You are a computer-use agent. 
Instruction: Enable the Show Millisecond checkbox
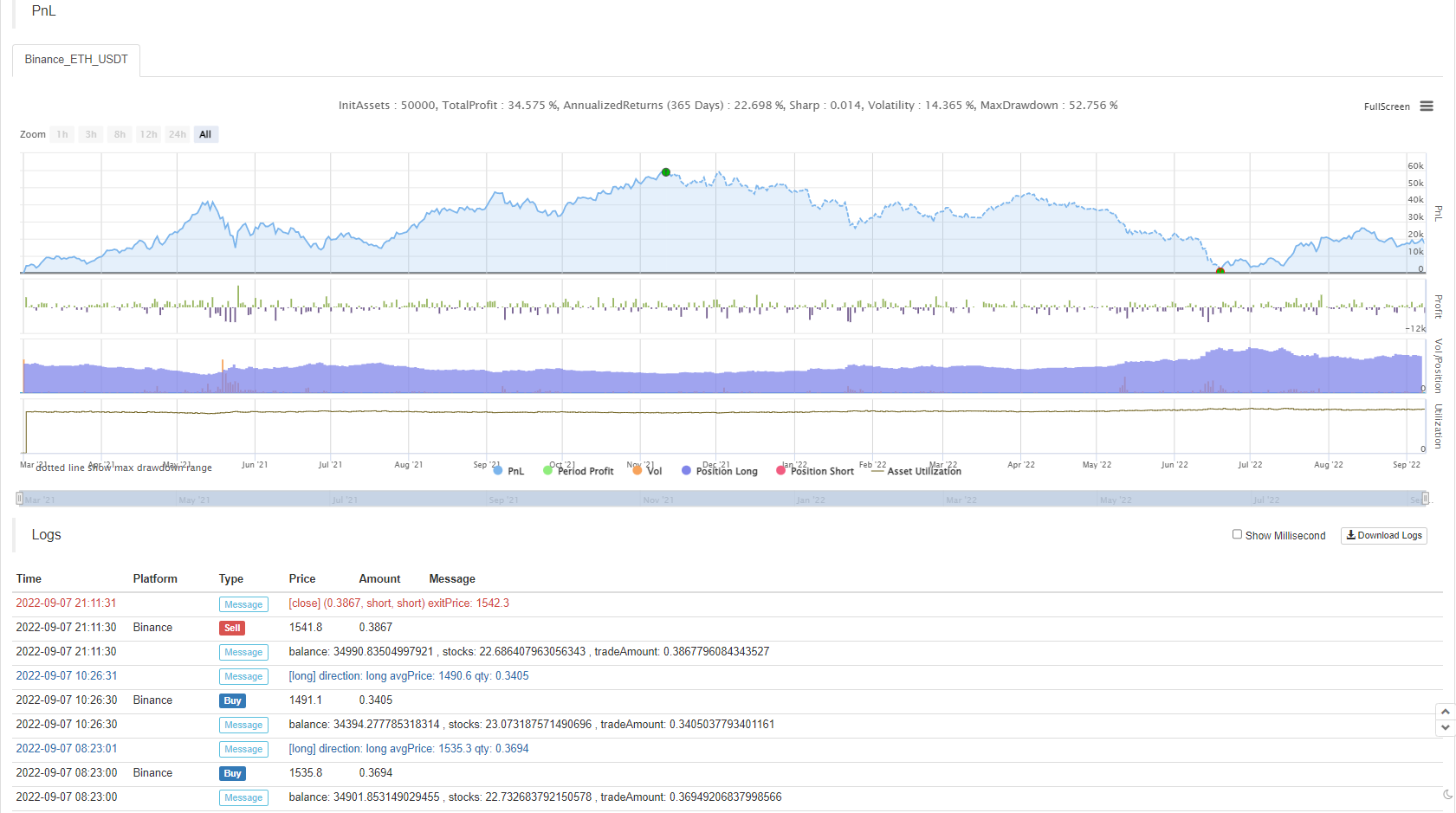coord(1237,534)
